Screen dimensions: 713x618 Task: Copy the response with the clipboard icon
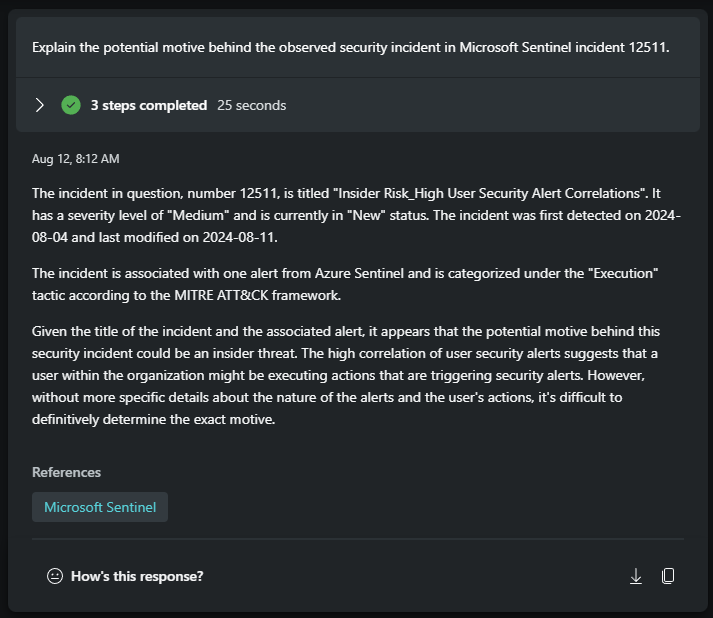(x=668, y=576)
